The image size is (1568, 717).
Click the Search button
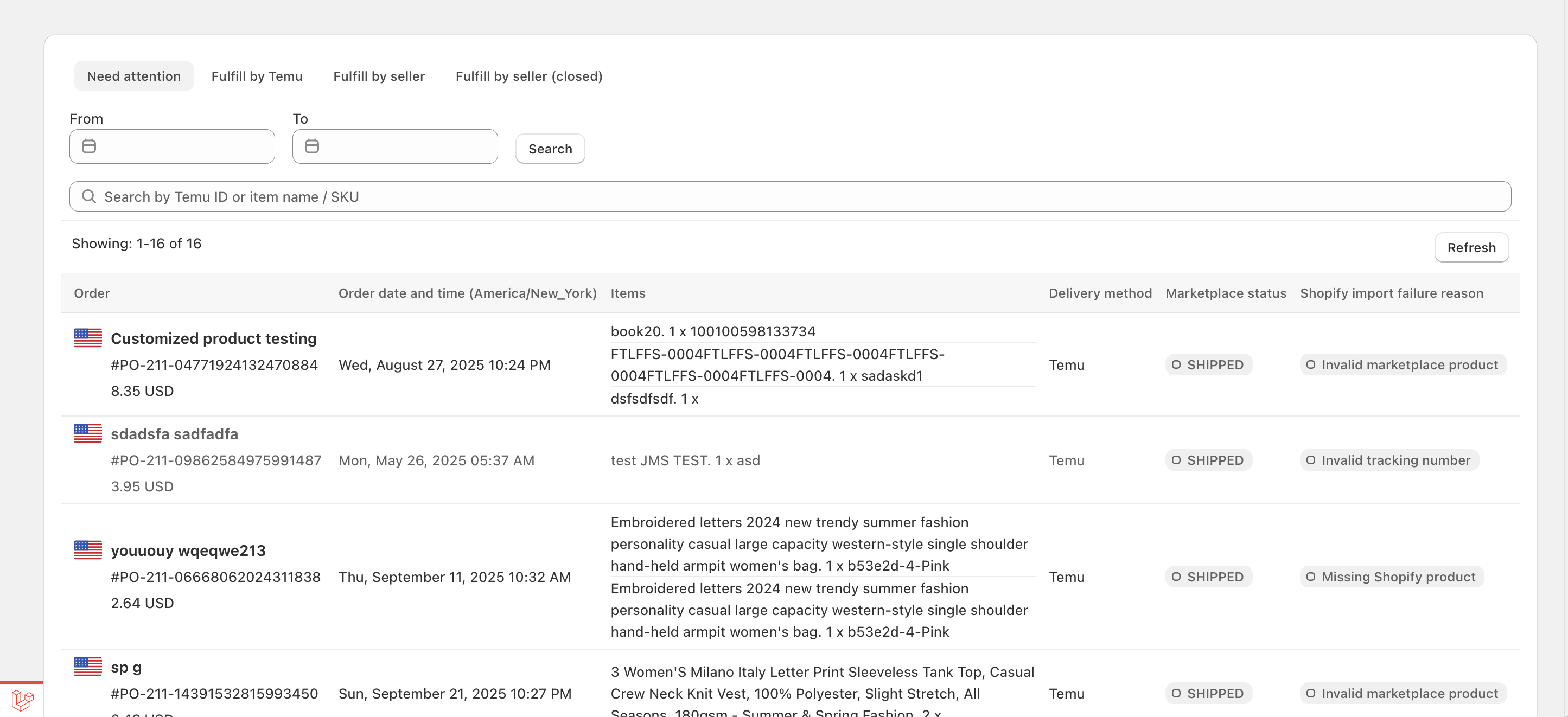549,148
